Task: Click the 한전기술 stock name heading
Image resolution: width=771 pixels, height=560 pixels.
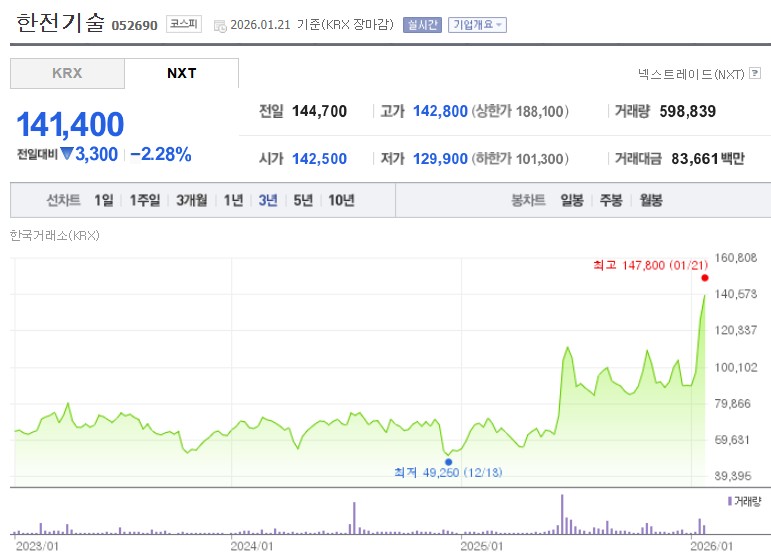Action: pos(60,23)
